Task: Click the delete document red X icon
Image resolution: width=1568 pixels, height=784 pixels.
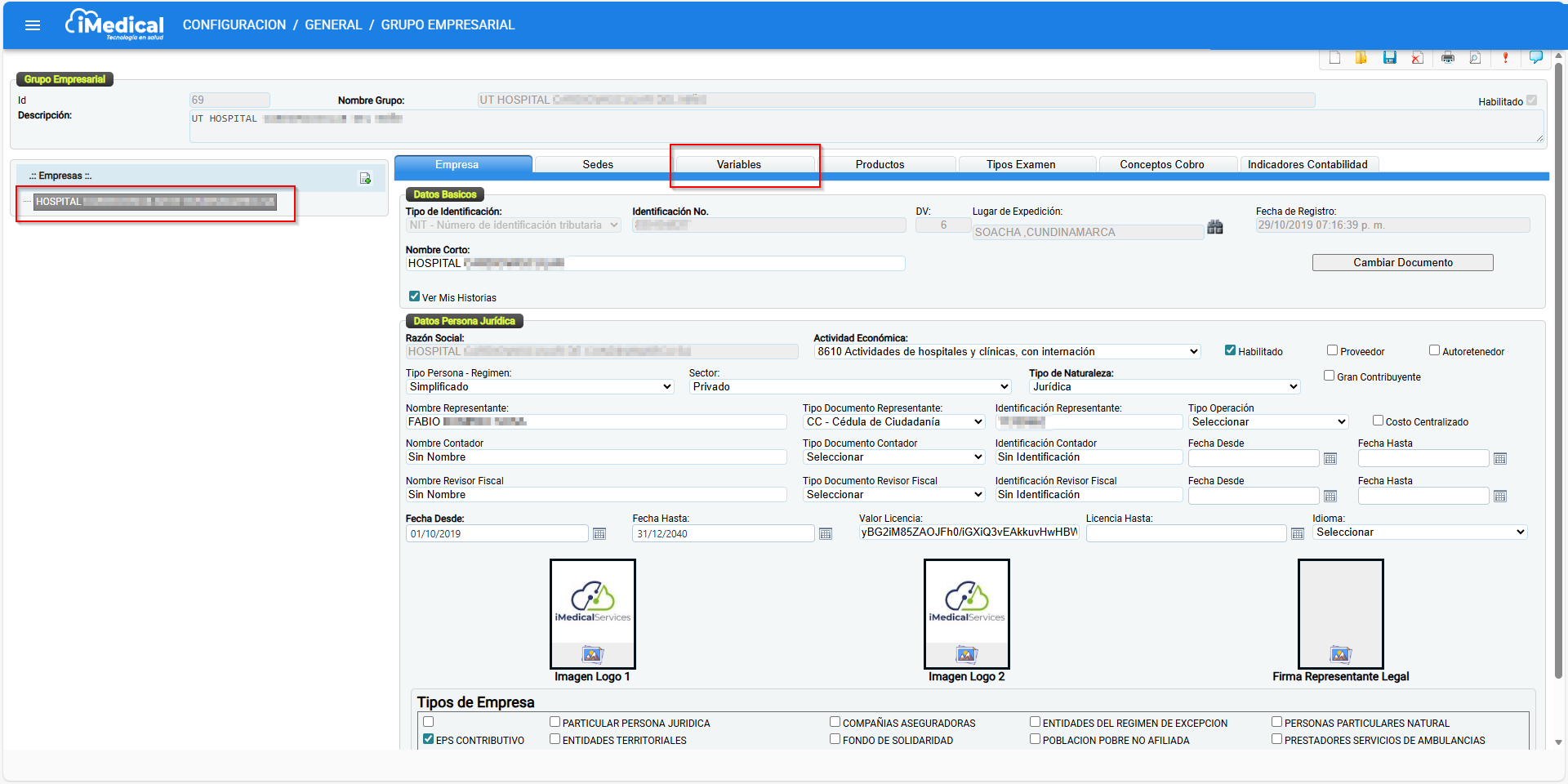Action: click(x=1417, y=57)
